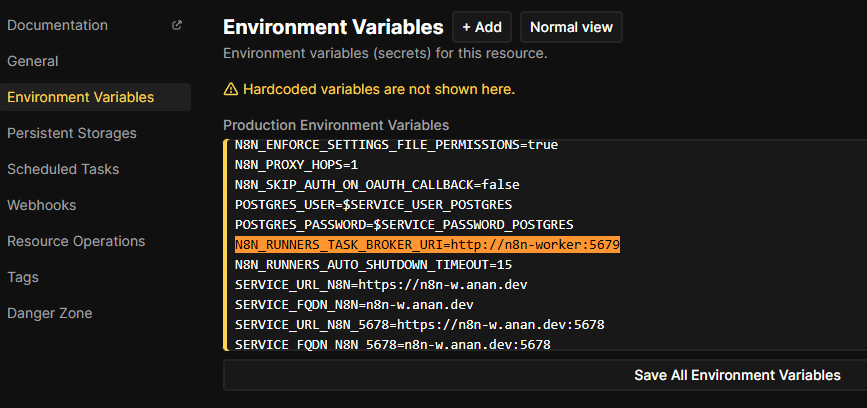Switch to Normal view

(x=571, y=27)
